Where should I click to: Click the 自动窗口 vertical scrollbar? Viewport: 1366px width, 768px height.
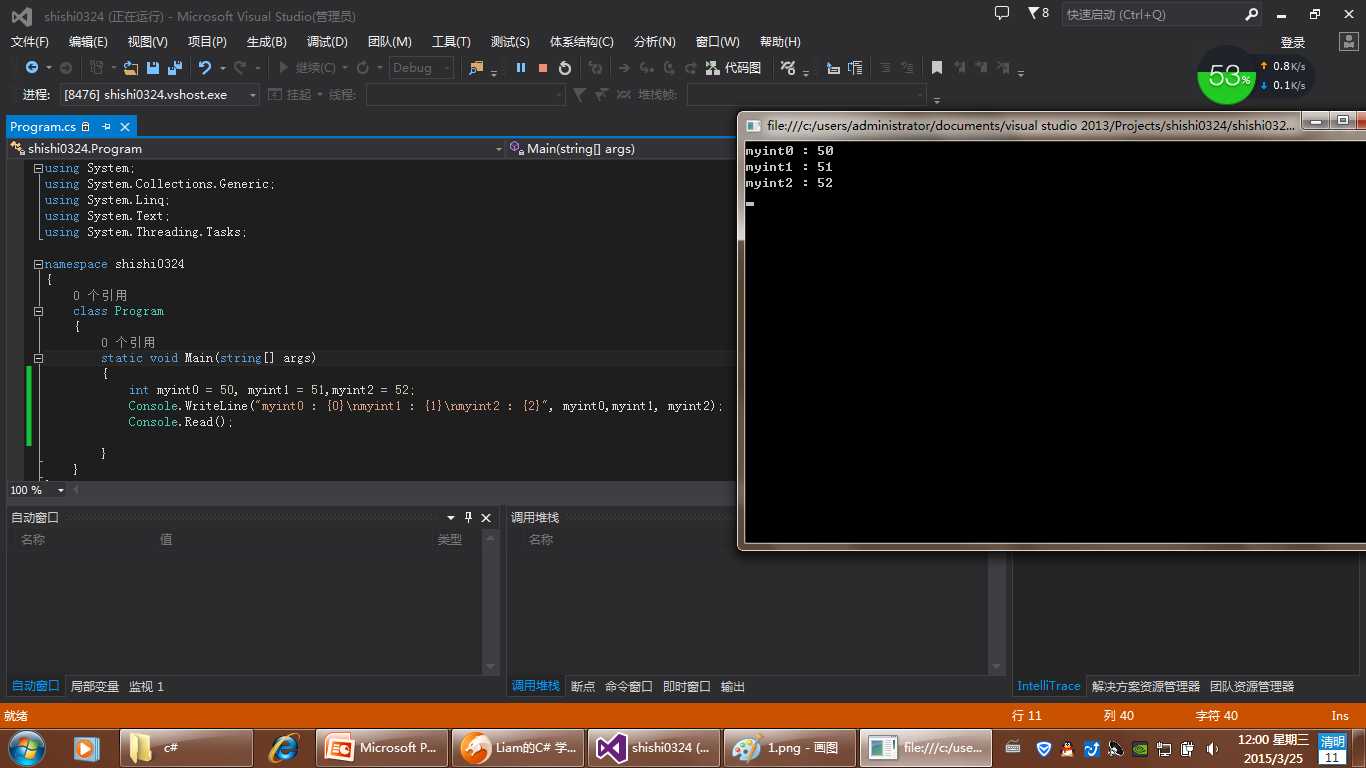coord(491,603)
